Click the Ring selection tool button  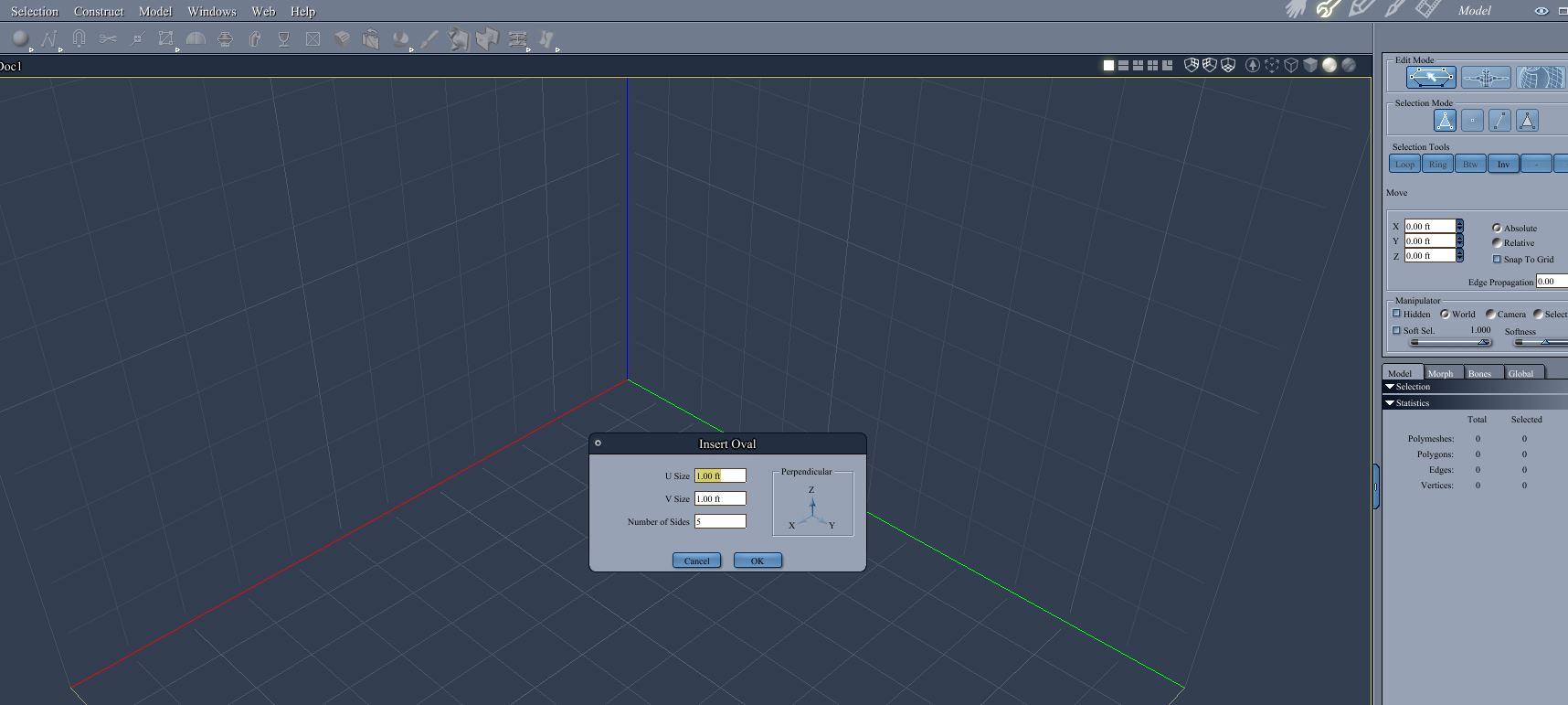(1437, 164)
